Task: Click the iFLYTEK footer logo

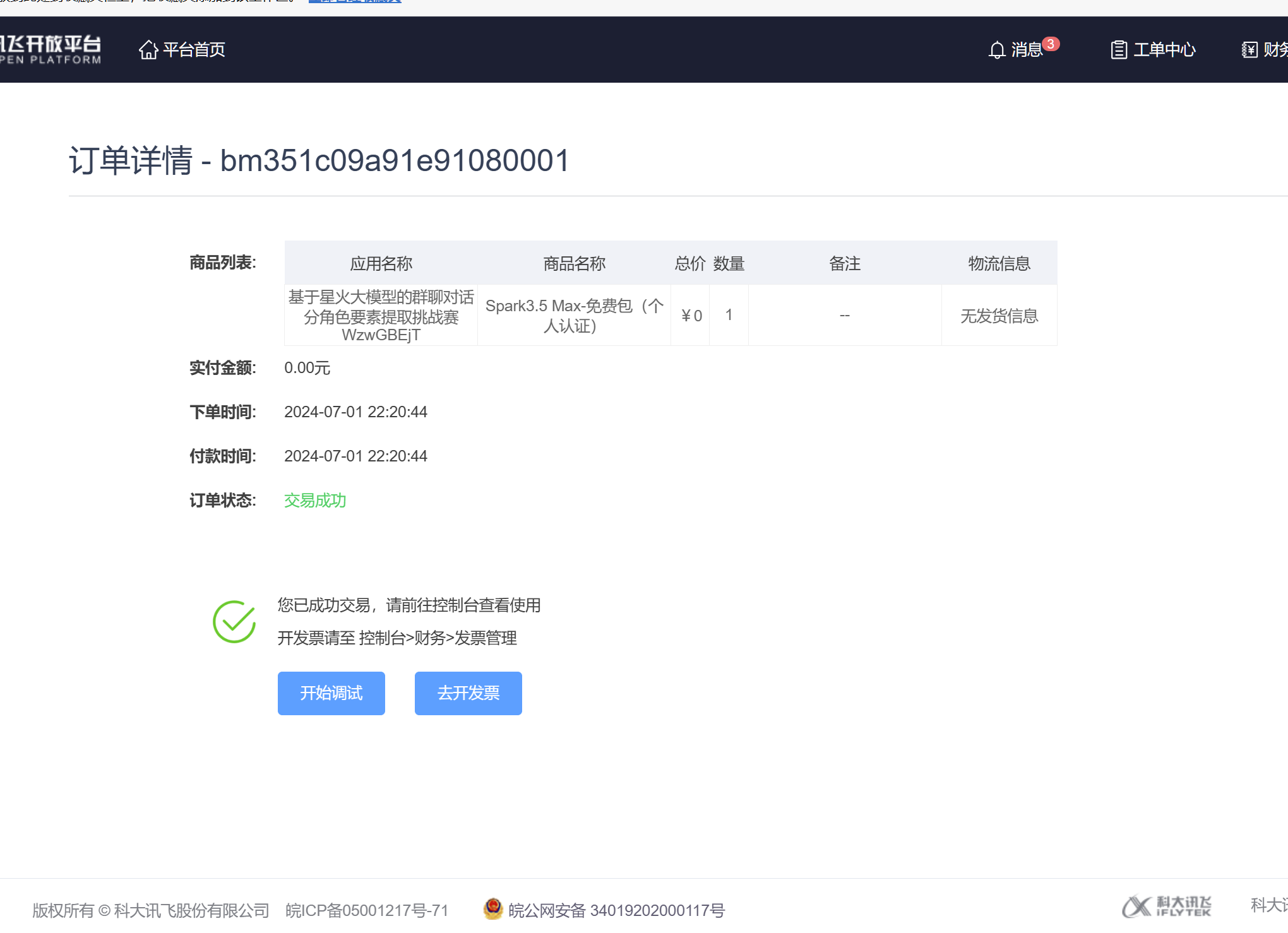Action: point(1167,906)
